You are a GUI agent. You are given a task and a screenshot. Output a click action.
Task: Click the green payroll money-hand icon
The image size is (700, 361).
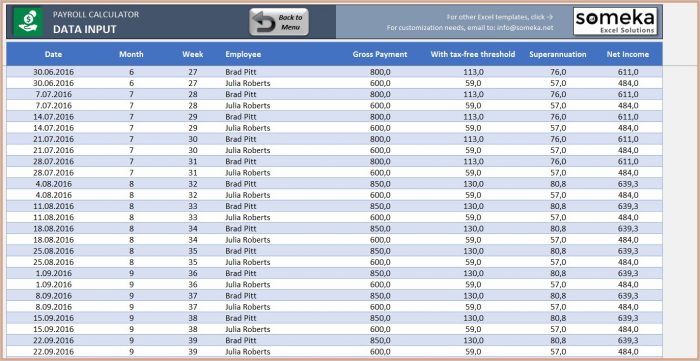click(x=28, y=22)
